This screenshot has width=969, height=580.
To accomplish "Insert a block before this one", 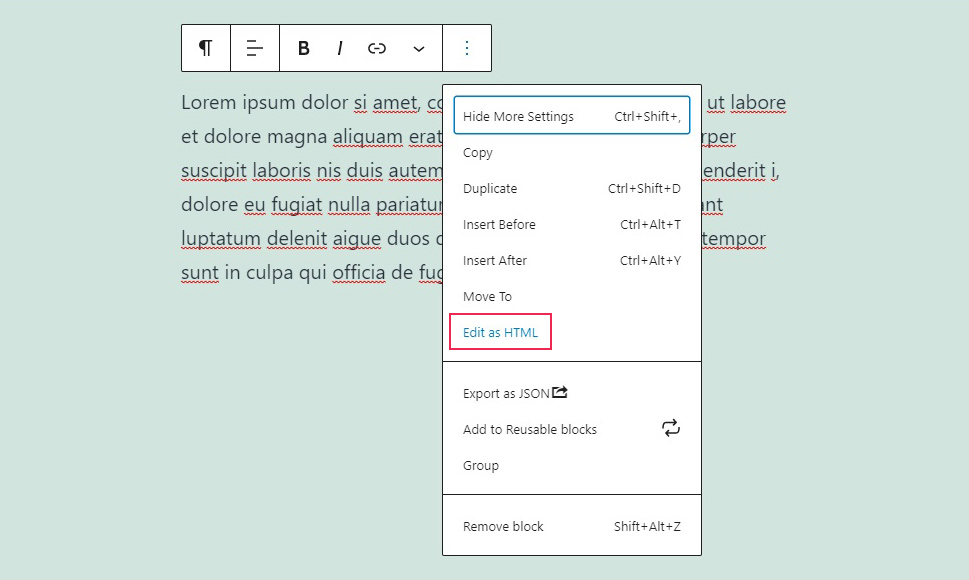I will pyautogui.click(x=499, y=224).
